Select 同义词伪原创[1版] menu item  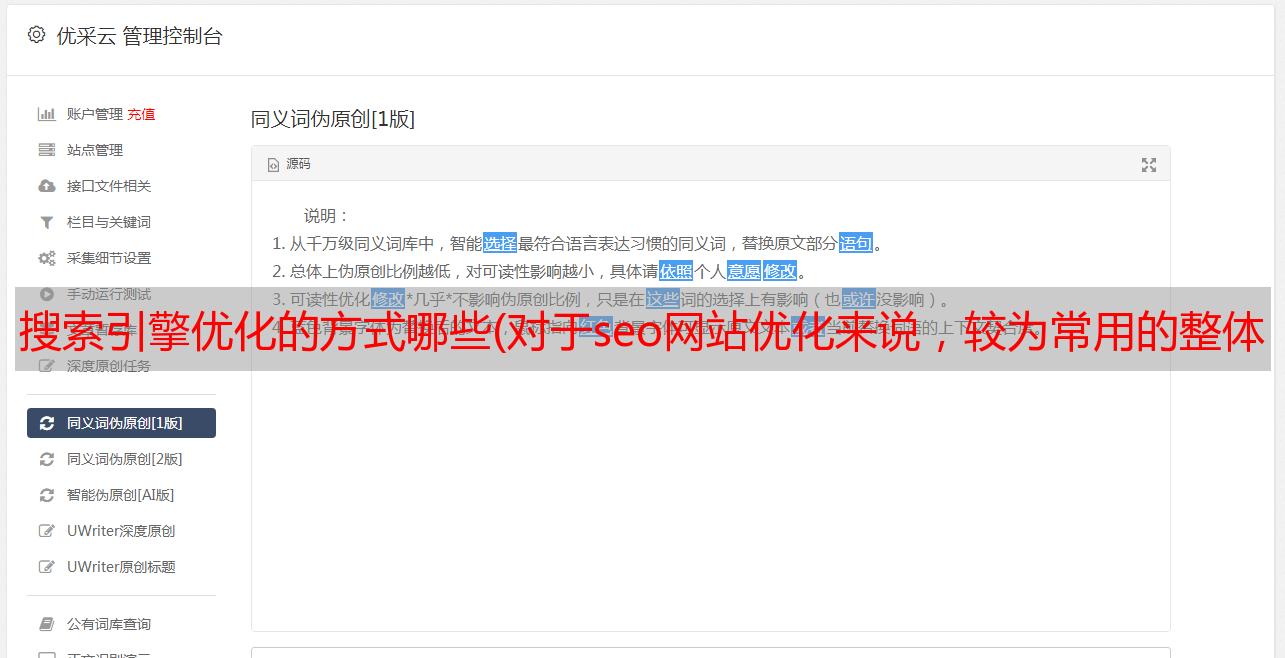click(121, 423)
